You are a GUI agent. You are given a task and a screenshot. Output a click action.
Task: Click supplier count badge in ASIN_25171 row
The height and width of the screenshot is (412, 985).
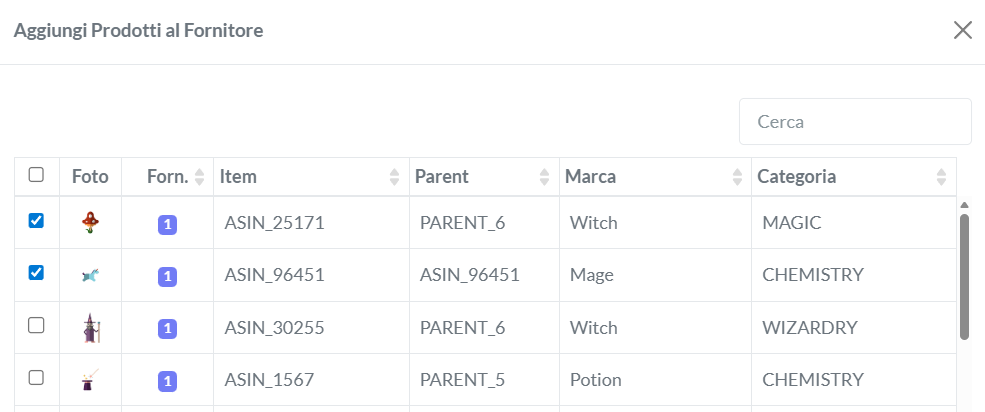168,224
